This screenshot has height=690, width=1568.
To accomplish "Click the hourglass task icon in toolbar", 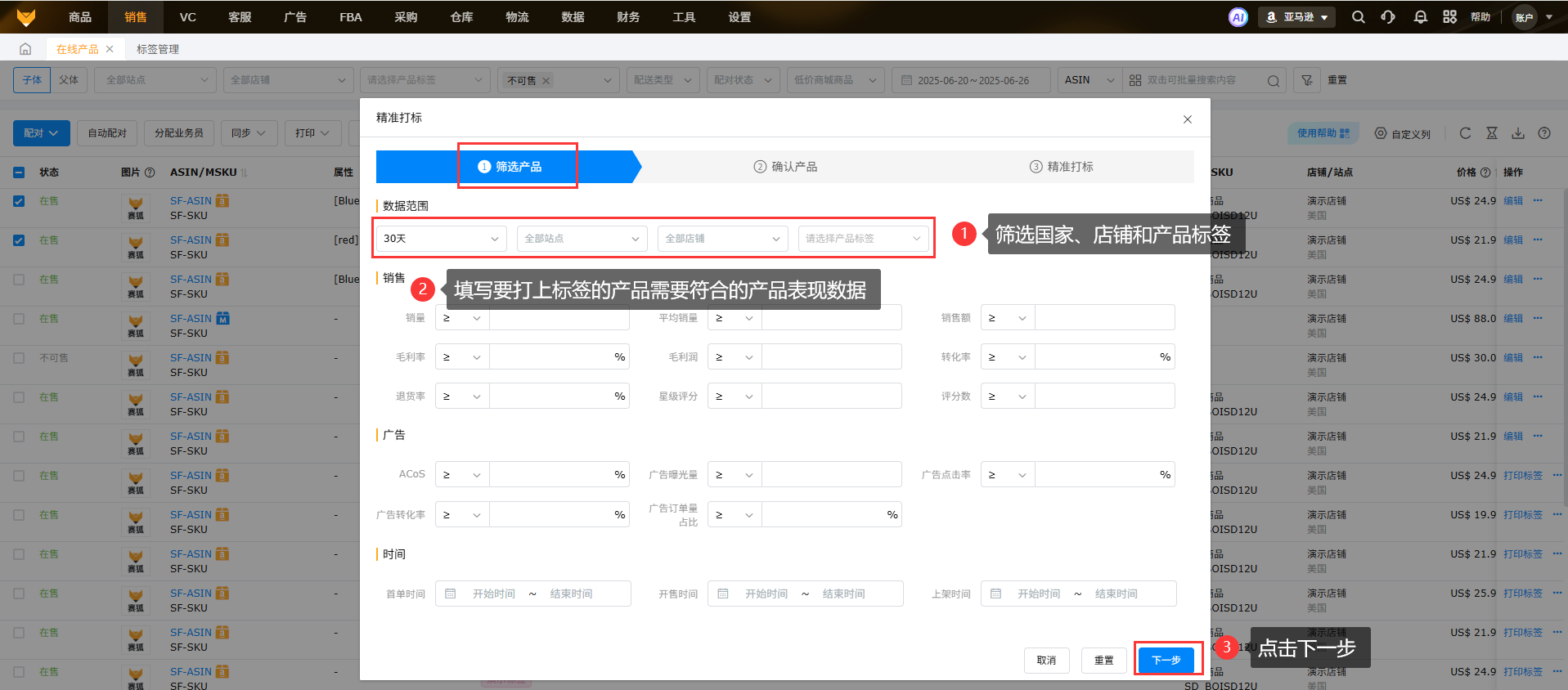I will (1492, 133).
